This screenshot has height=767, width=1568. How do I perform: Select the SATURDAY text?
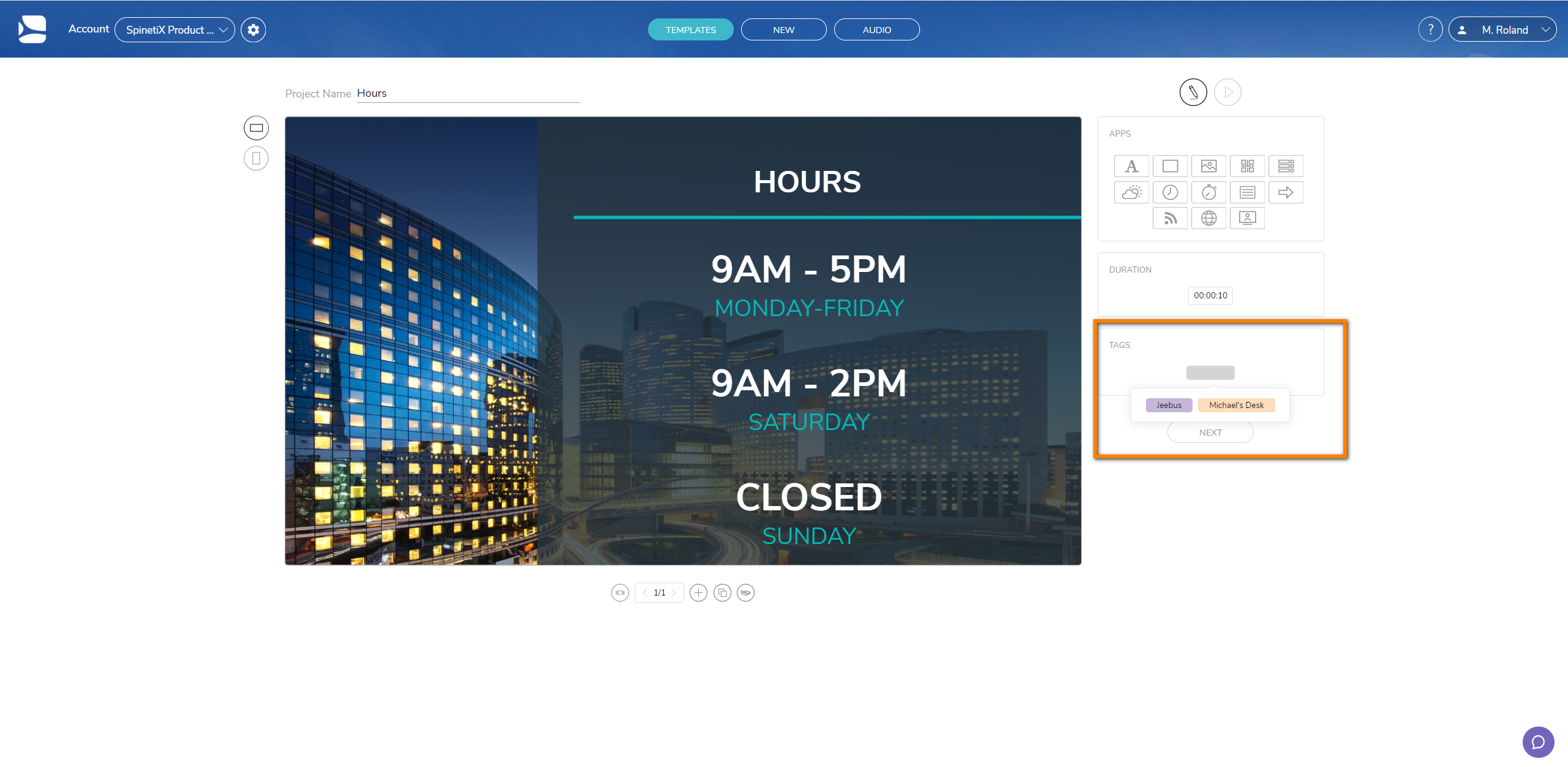pos(809,422)
